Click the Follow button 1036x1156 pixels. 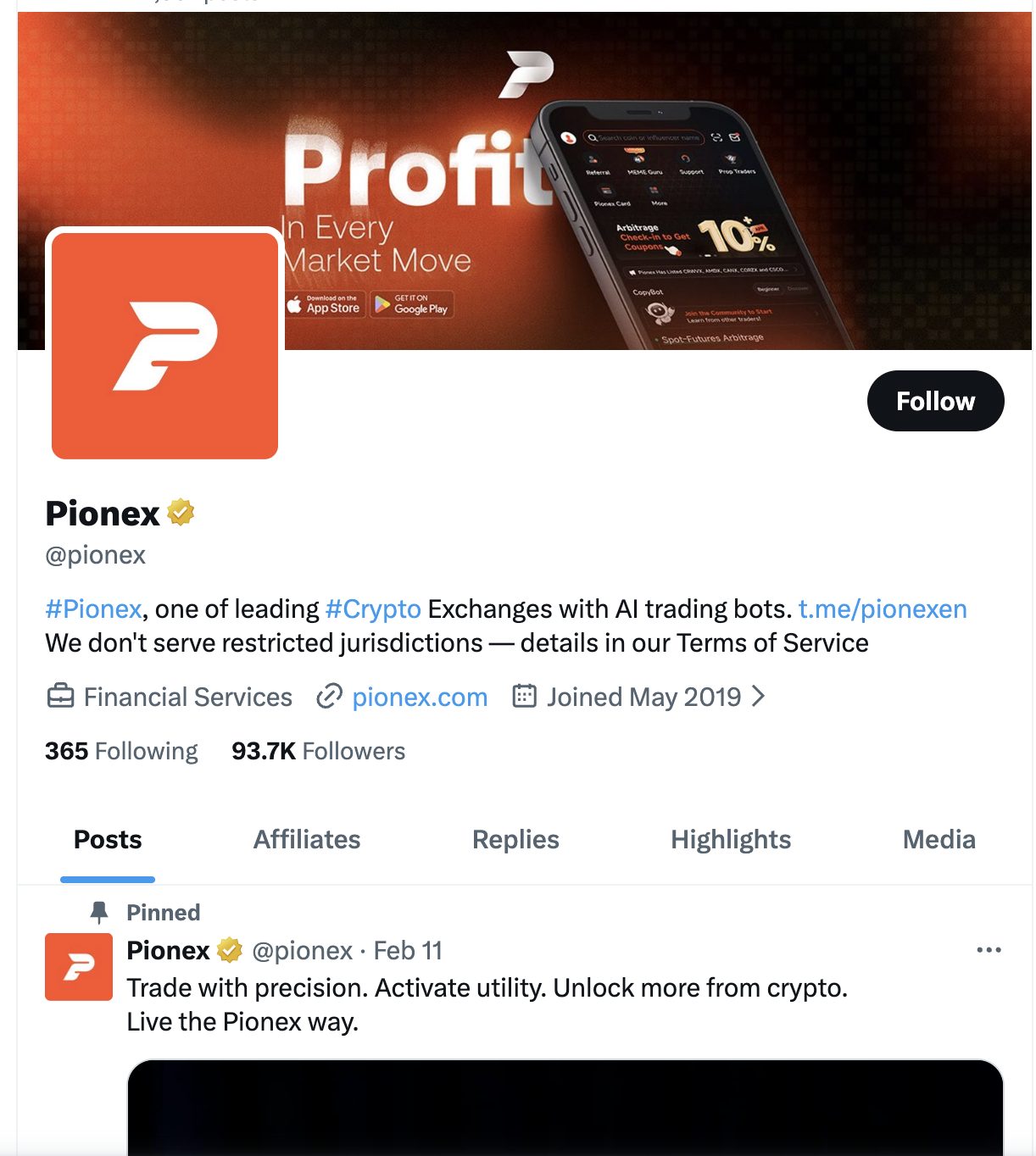click(x=935, y=401)
